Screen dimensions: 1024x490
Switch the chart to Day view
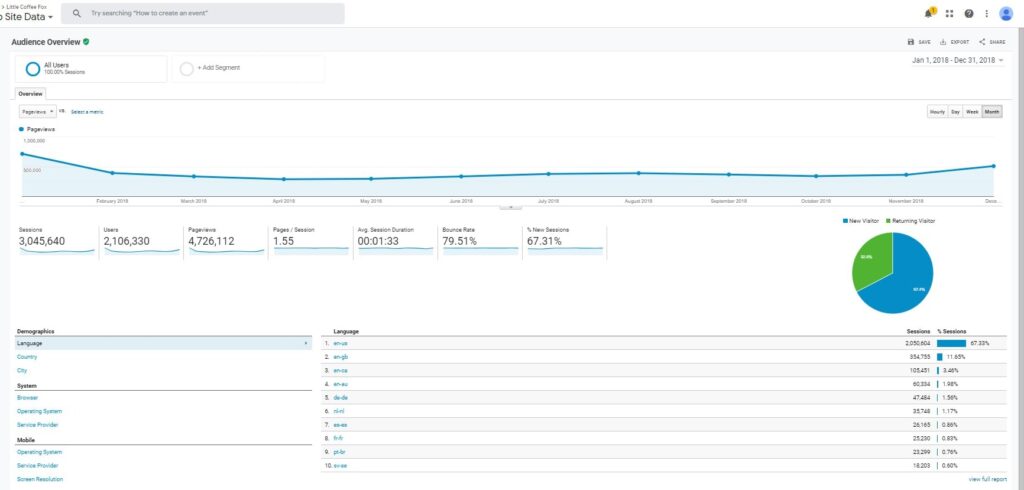click(x=955, y=112)
